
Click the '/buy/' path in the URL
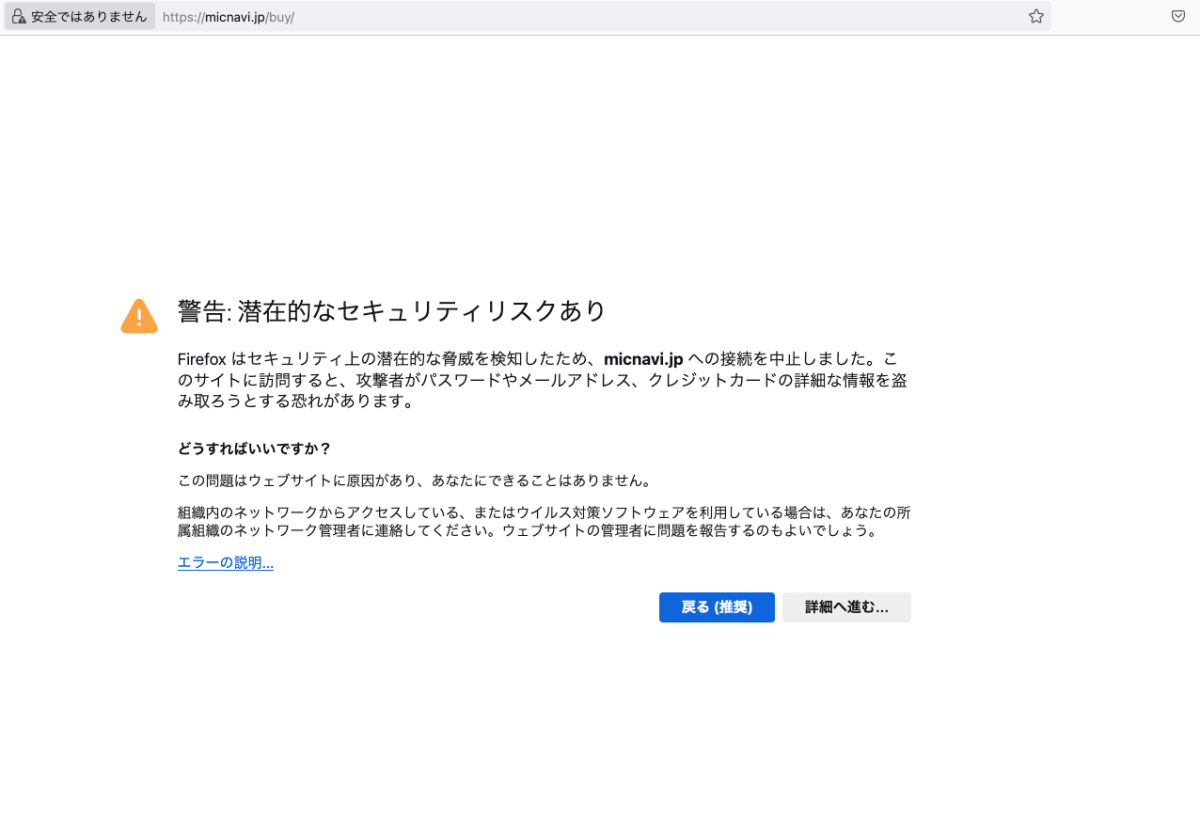[281, 17]
